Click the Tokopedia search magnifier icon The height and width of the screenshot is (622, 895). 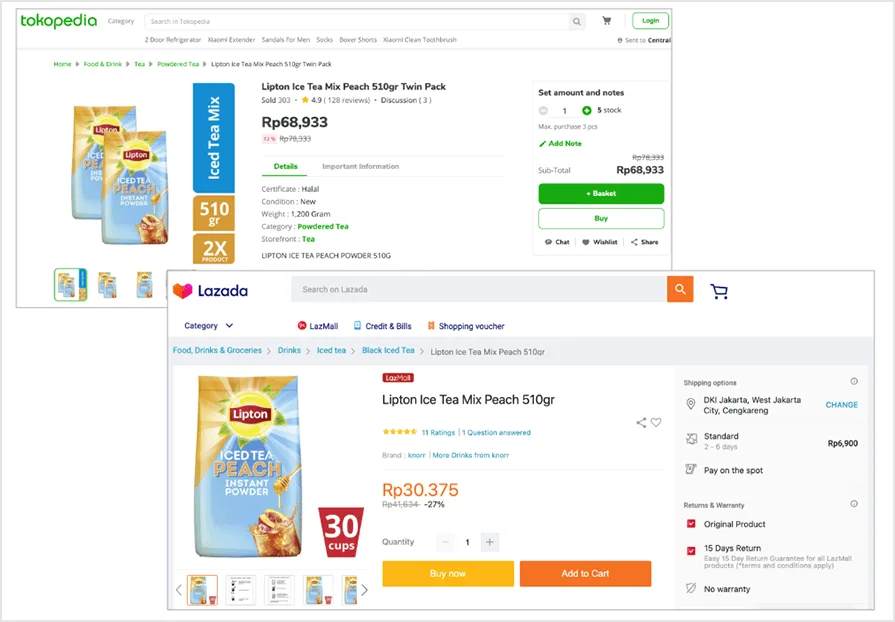point(577,21)
